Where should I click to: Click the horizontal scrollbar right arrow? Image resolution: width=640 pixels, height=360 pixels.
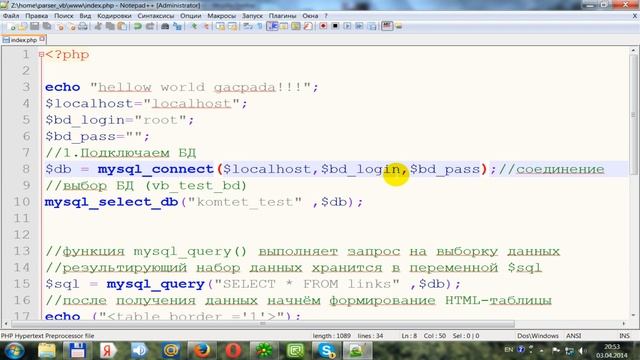point(624,324)
